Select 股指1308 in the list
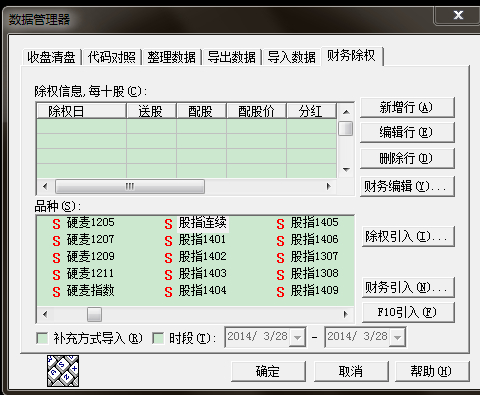480x395 pixels. pyautogui.click(x=315, y=274)
